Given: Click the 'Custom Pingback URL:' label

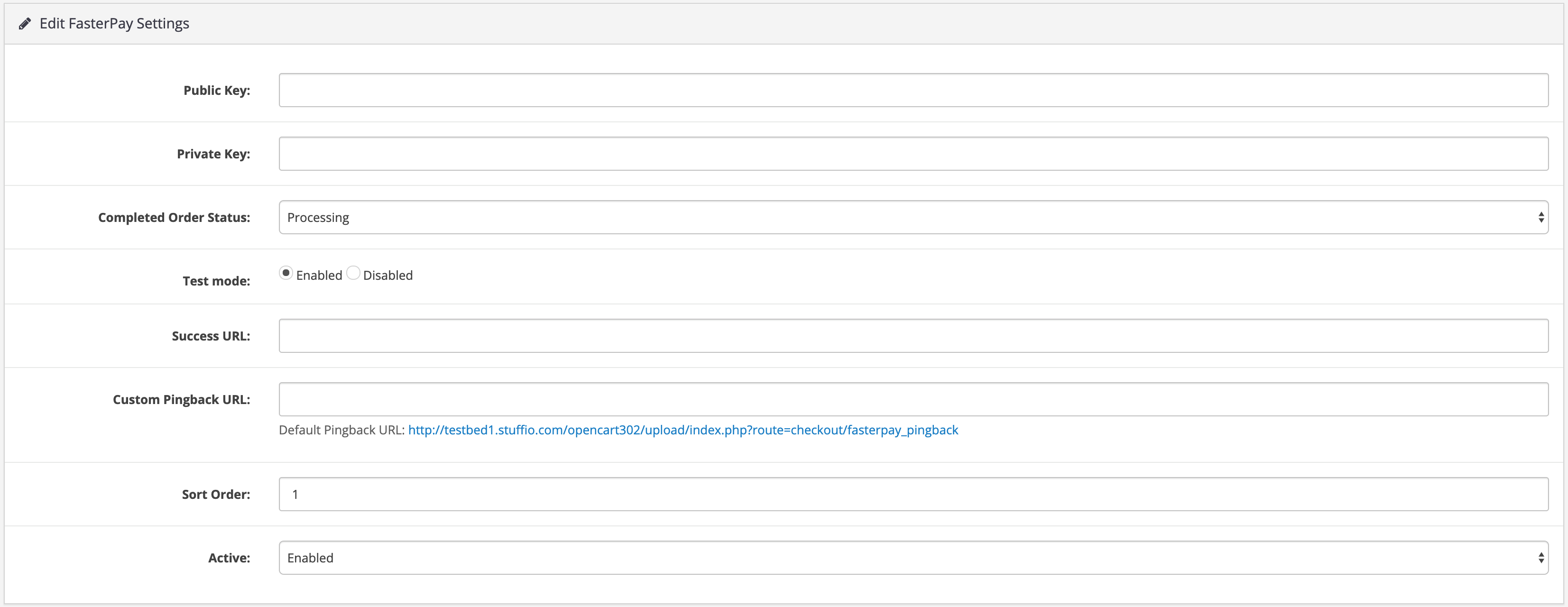Looking at the screenshot, I should (181, 399).
